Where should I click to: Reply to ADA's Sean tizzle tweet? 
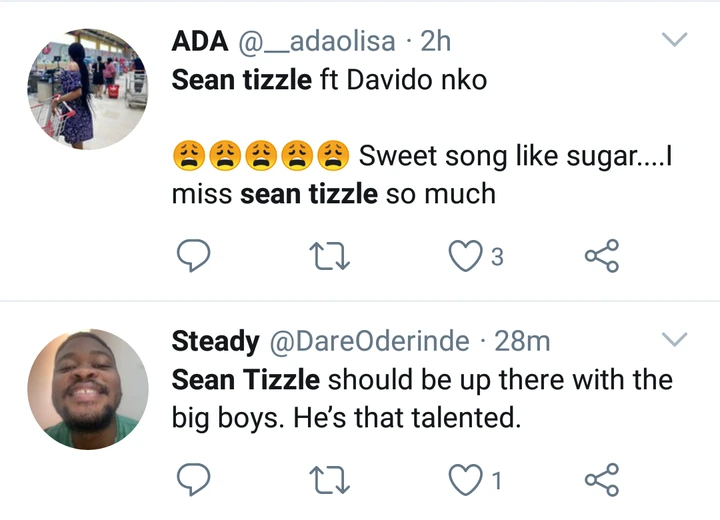coord(193,257)
